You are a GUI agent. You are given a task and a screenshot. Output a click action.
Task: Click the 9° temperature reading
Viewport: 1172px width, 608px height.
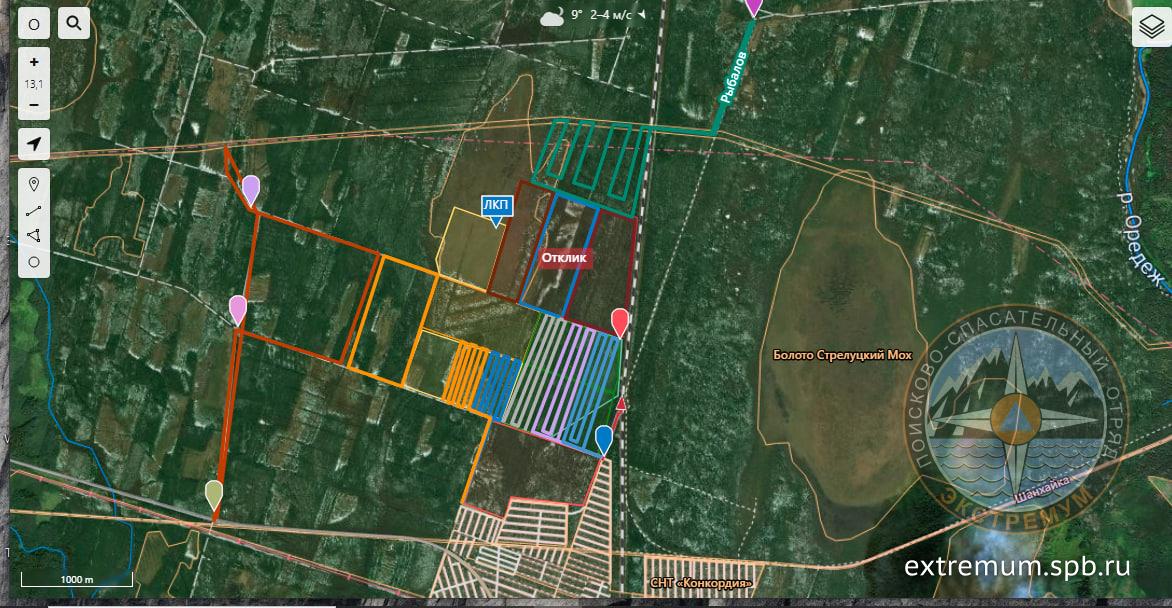[x=576, y=15]
